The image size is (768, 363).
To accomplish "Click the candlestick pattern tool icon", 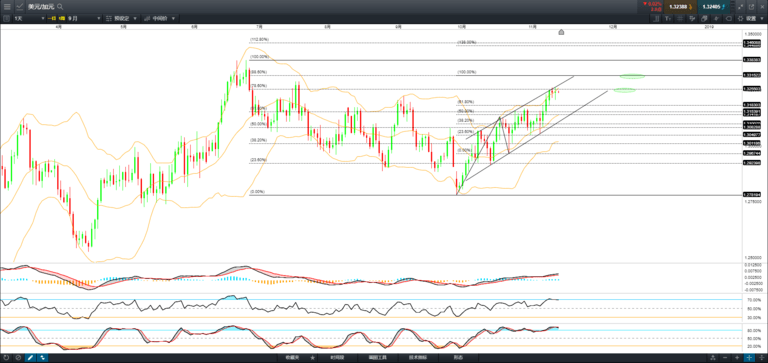I will [x=692, y=18].
